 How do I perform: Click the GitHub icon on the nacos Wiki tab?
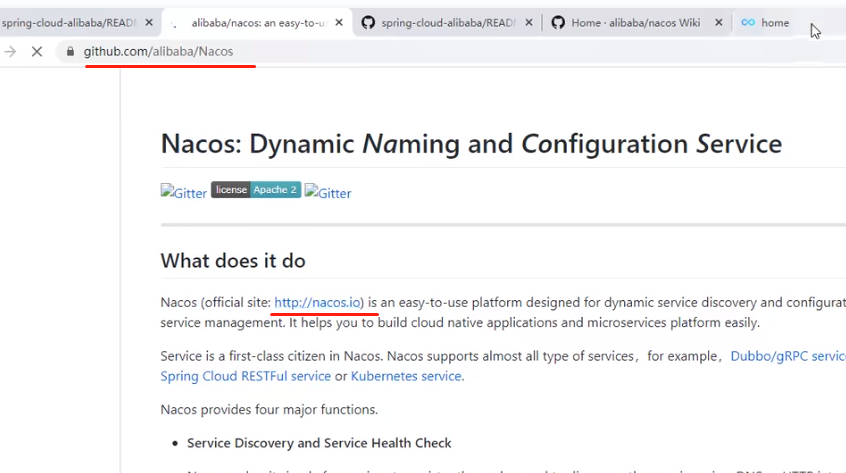558,23
